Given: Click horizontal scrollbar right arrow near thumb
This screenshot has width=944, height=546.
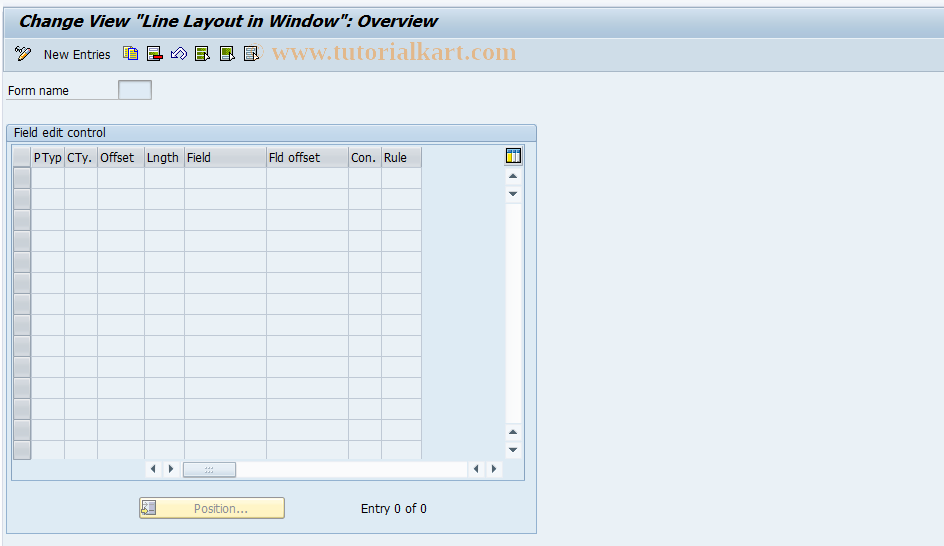Looking at the screenshot, I should coord(170,469).
